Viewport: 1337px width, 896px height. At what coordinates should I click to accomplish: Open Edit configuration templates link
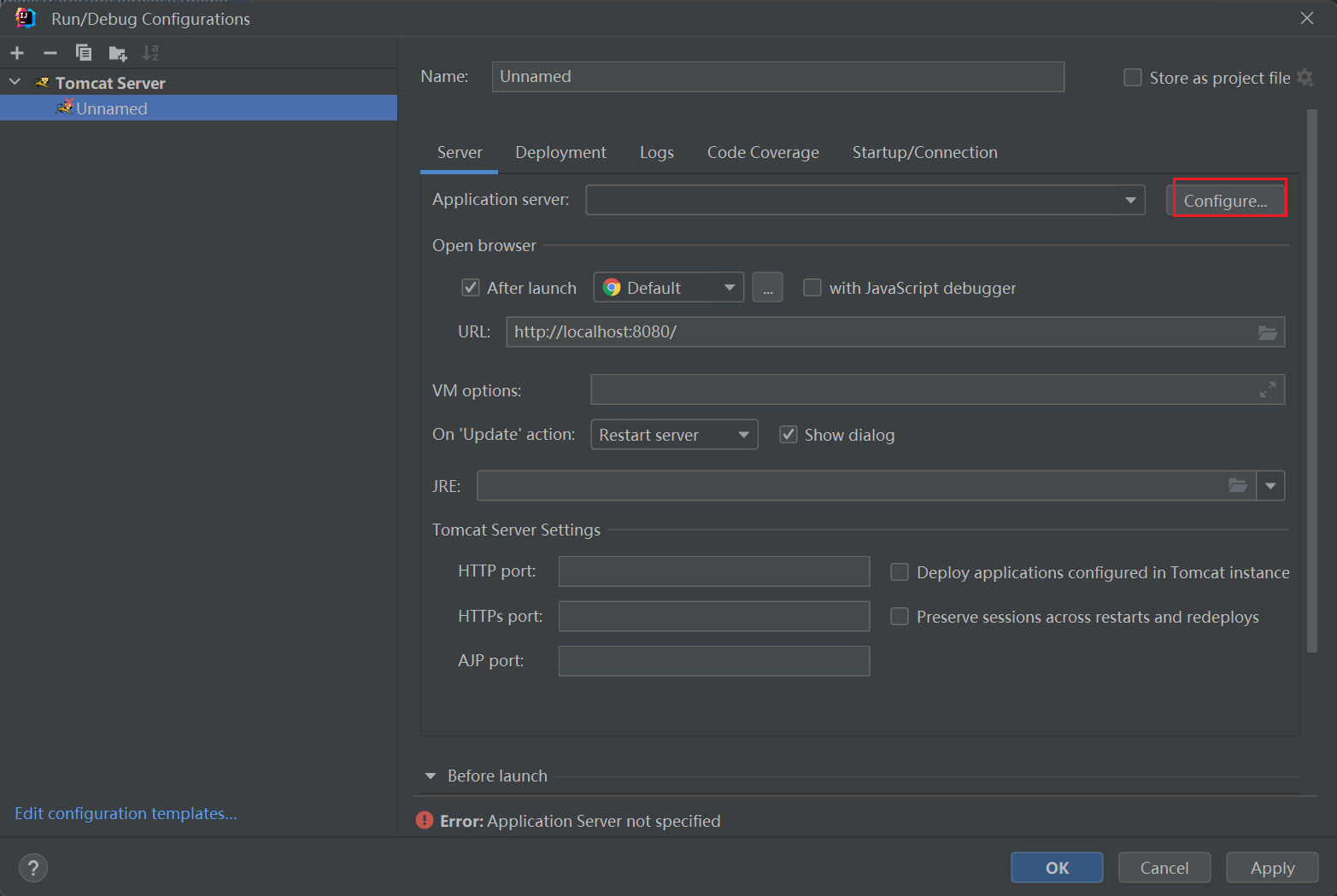[x=126, y=813]
